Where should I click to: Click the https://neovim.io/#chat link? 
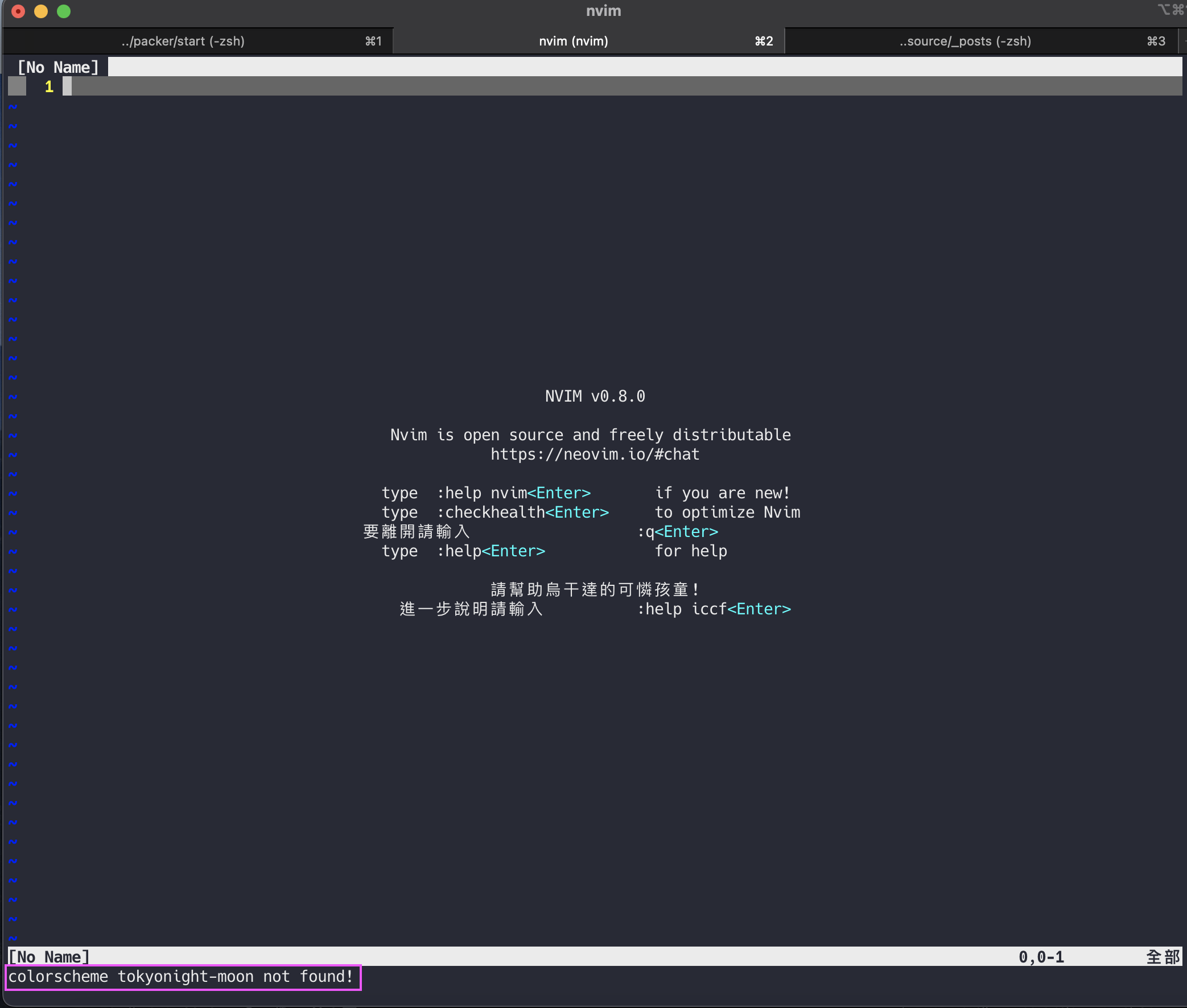tap(595, 455)
